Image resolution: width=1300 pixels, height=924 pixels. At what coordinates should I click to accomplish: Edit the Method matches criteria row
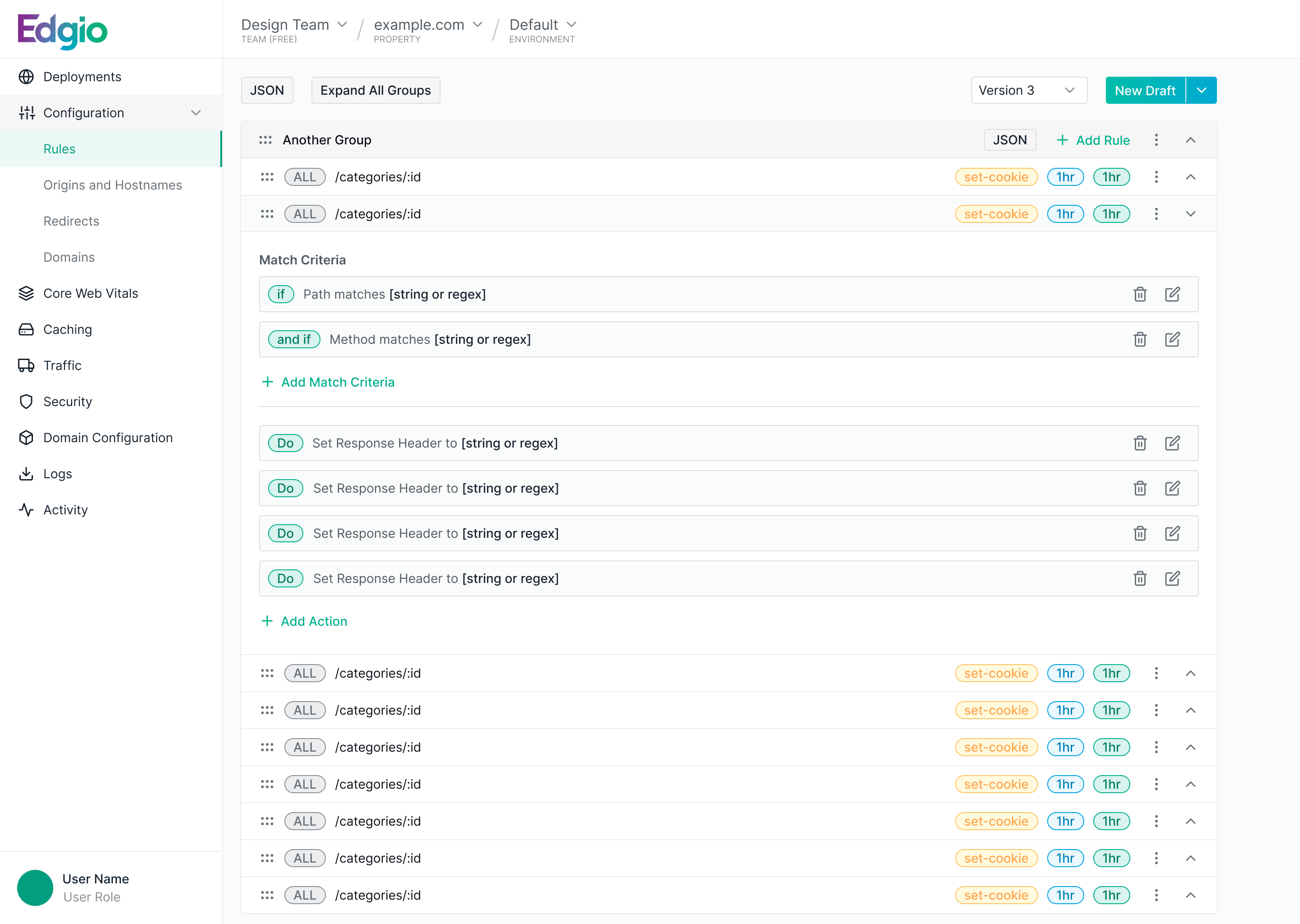pyautogui.click(x=1172, y=340)
